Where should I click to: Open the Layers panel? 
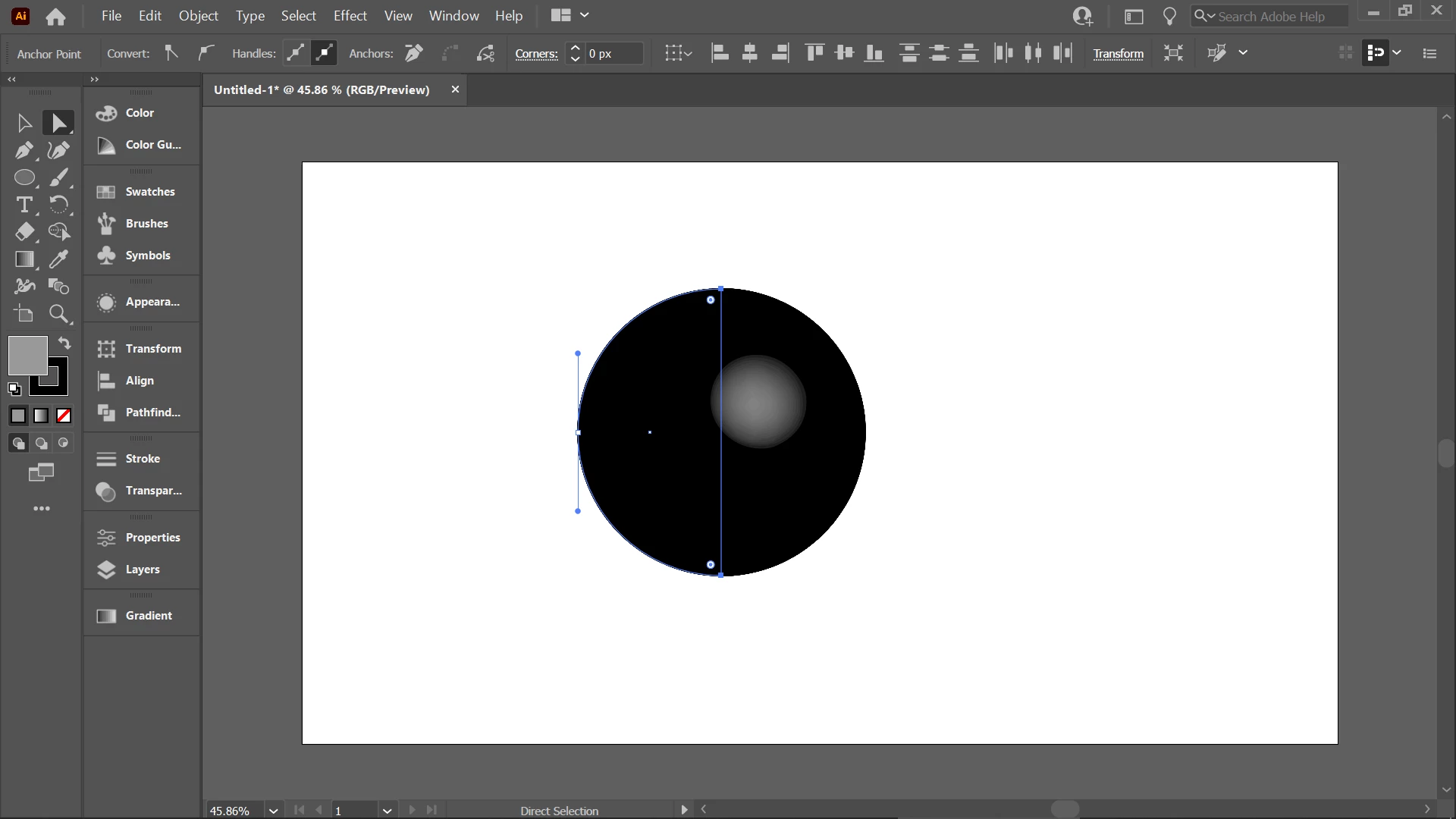142,570
